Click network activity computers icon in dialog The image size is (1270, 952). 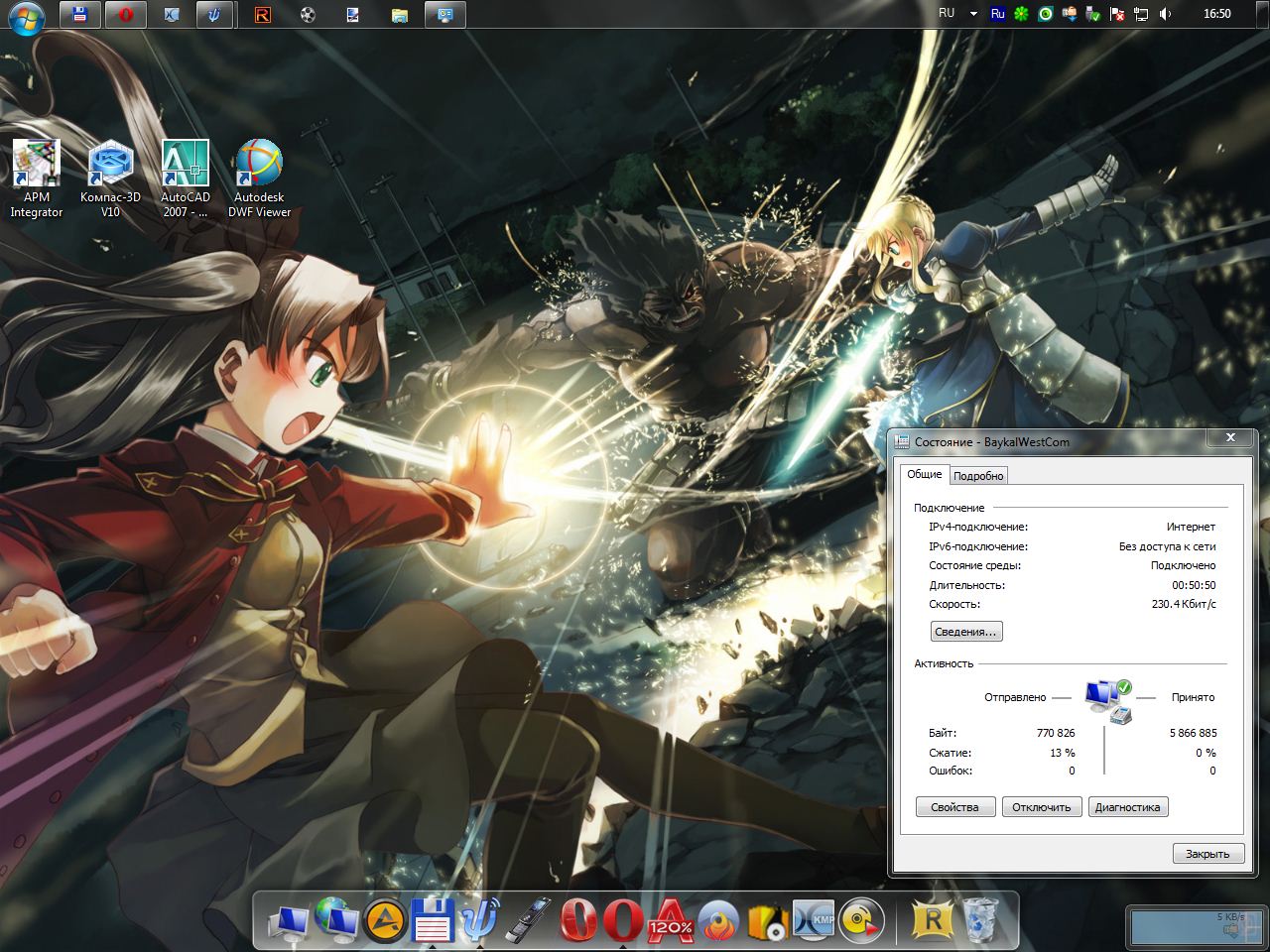tap(1108, 700)
